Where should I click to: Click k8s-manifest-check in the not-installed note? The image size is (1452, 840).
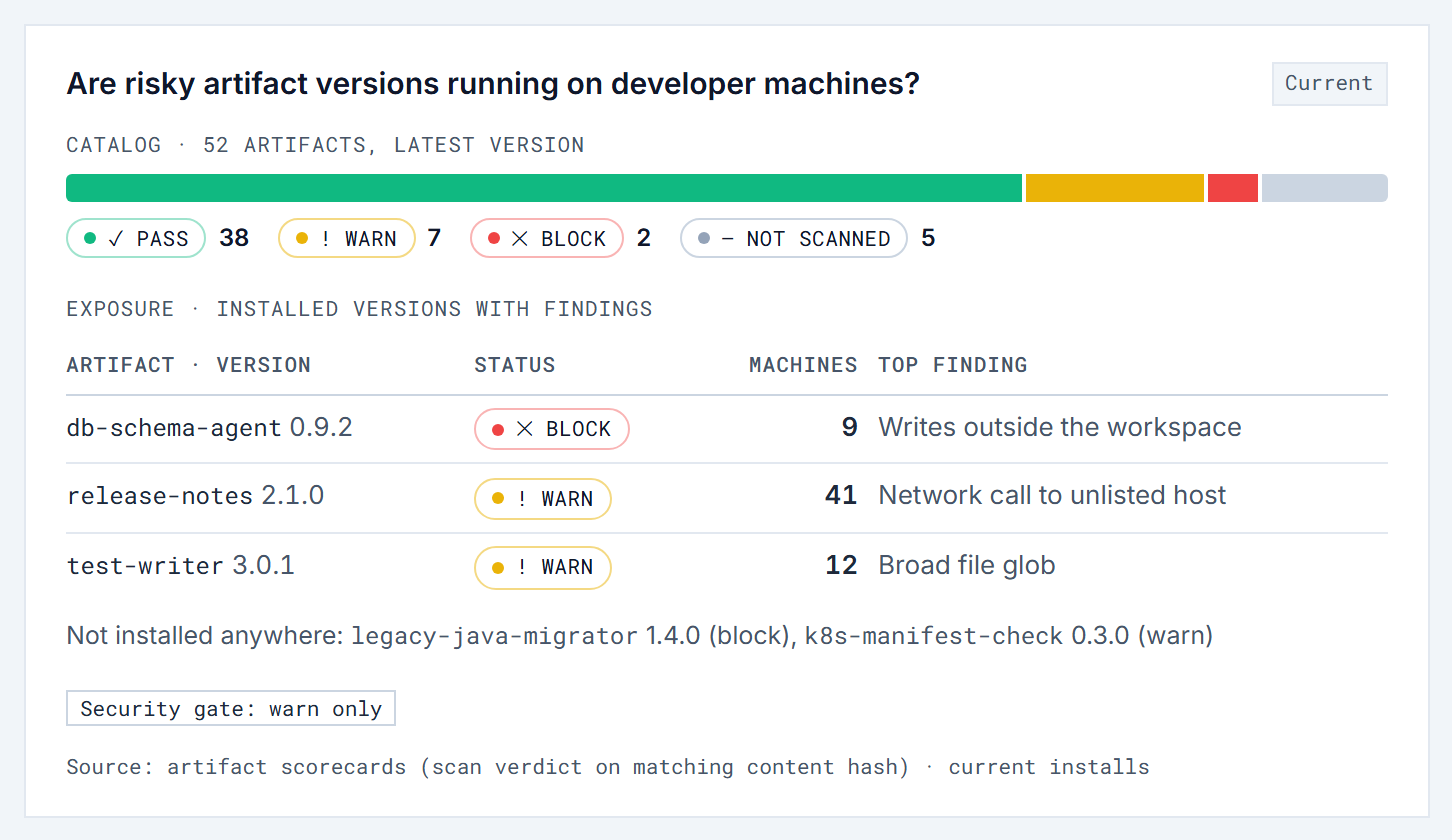pos(934,636)
